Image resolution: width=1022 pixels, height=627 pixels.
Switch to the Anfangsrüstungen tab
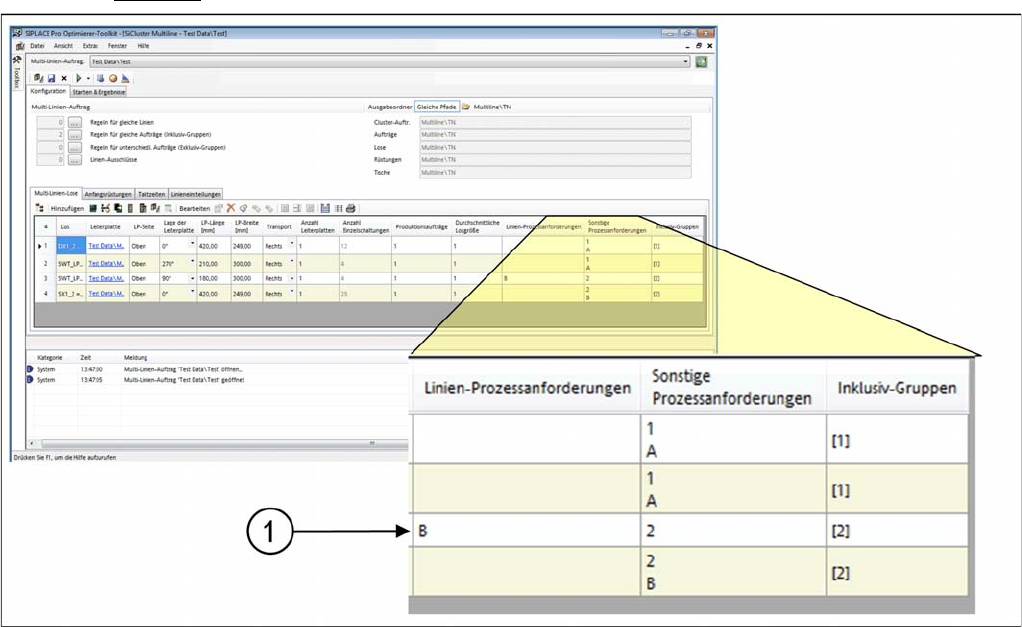coord(108,194)
